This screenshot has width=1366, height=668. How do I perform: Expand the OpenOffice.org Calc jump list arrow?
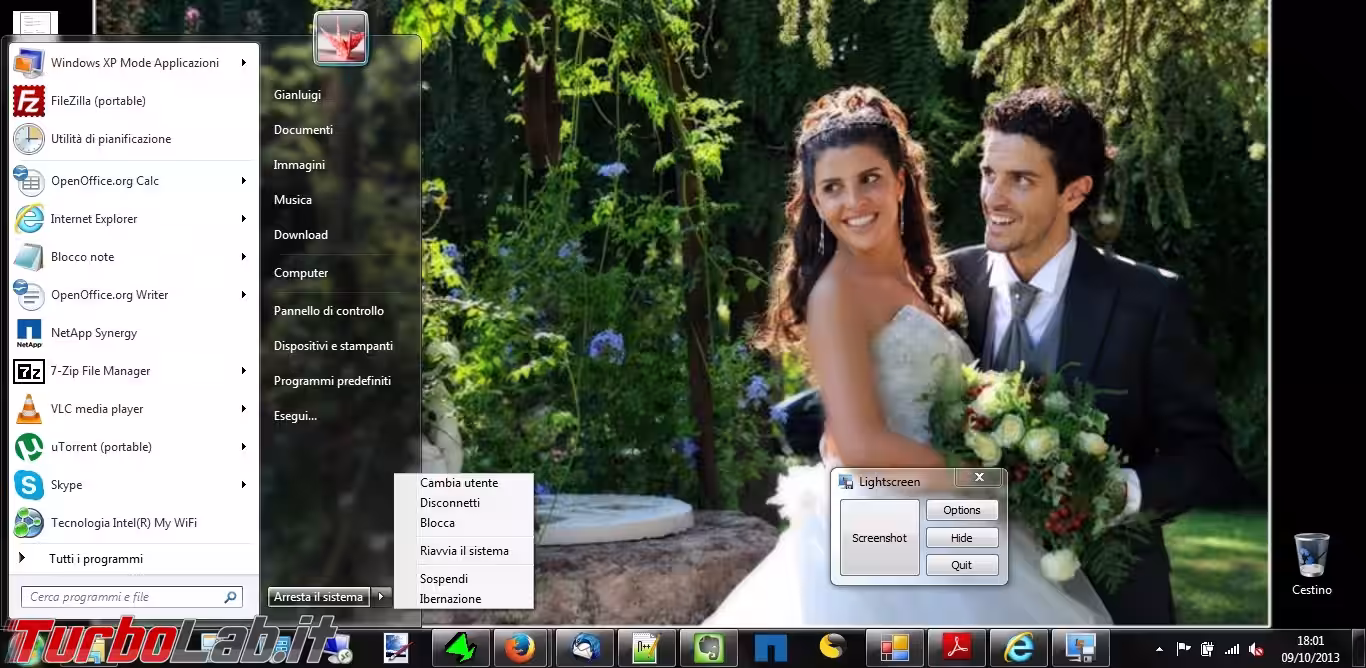[x=243, y=181]
